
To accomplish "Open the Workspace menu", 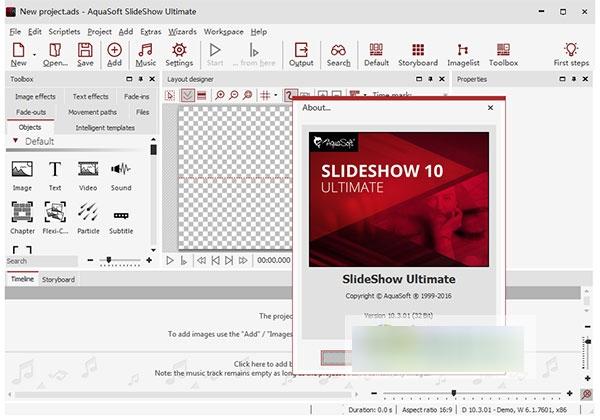I will point(223,32).
